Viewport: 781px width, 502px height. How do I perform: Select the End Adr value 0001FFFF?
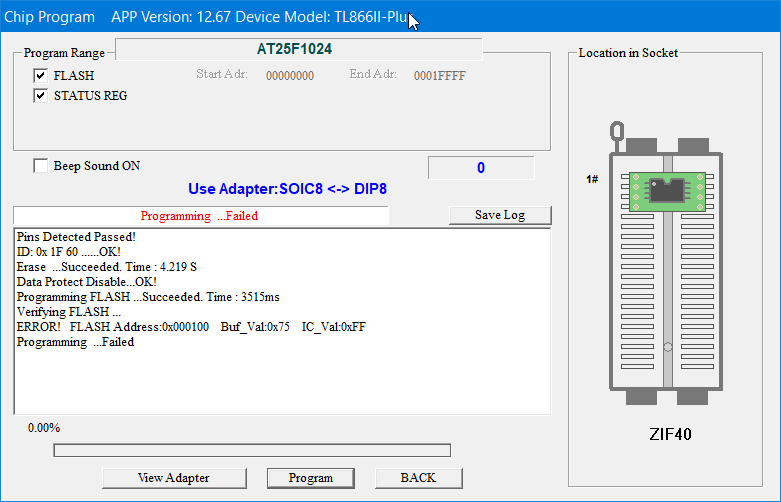pos(439,75)
